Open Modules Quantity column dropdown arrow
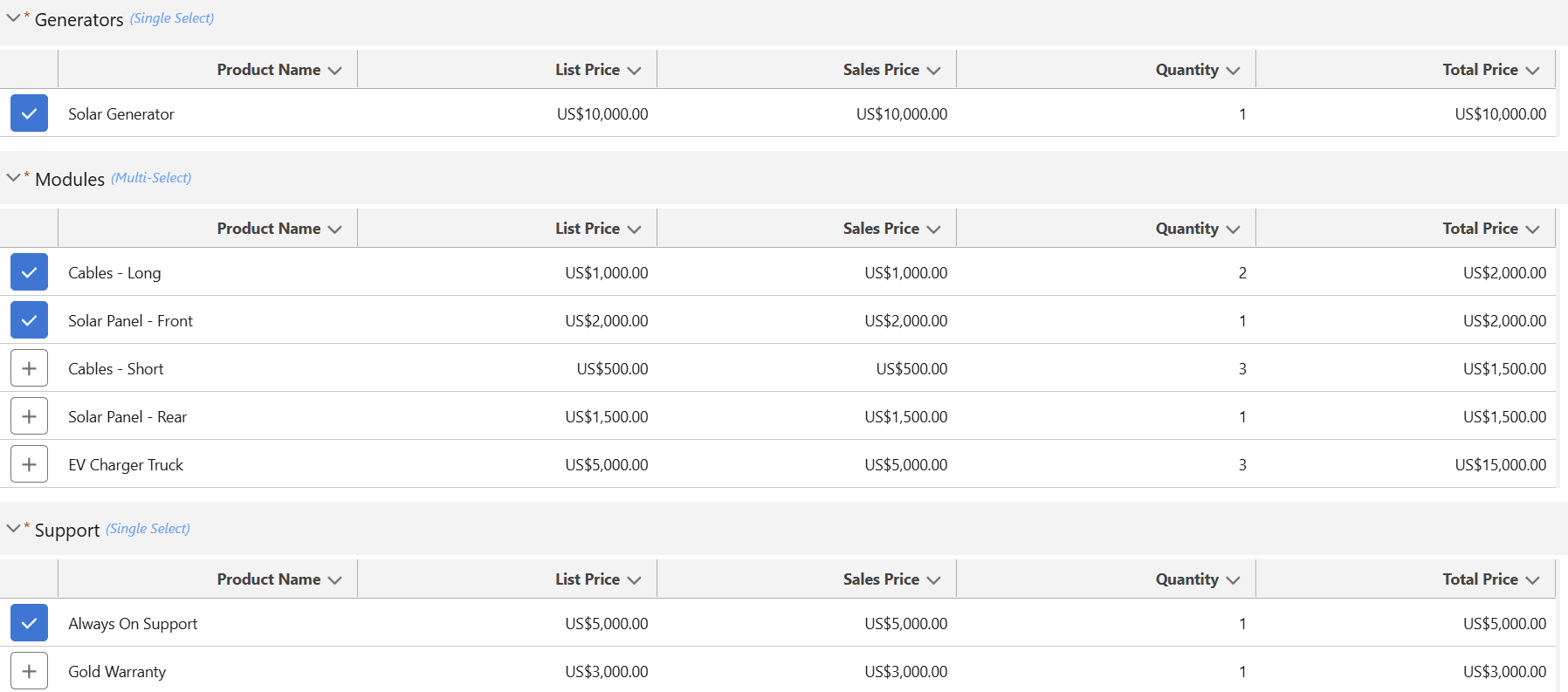Image resolution: width=1568 pixels, height=692 pixels. pos(1233,230)
